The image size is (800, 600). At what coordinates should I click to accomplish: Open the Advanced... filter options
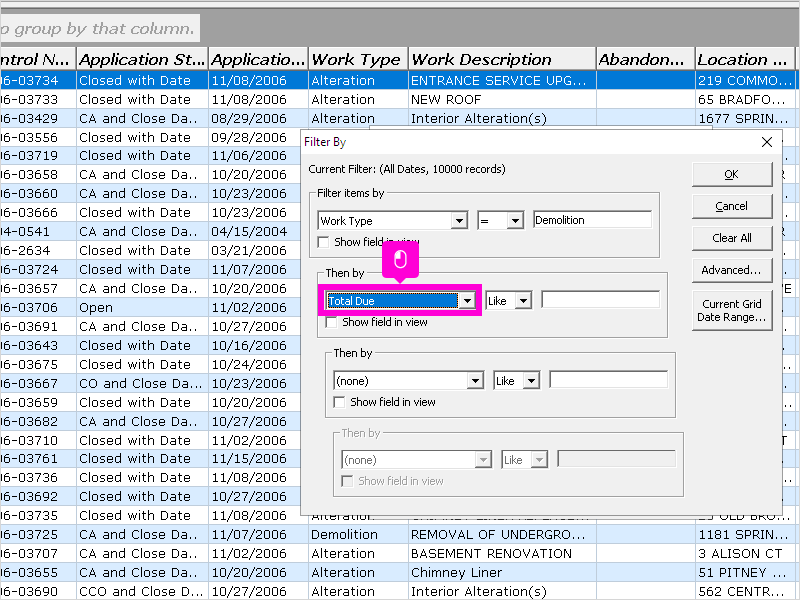(732, 270)
